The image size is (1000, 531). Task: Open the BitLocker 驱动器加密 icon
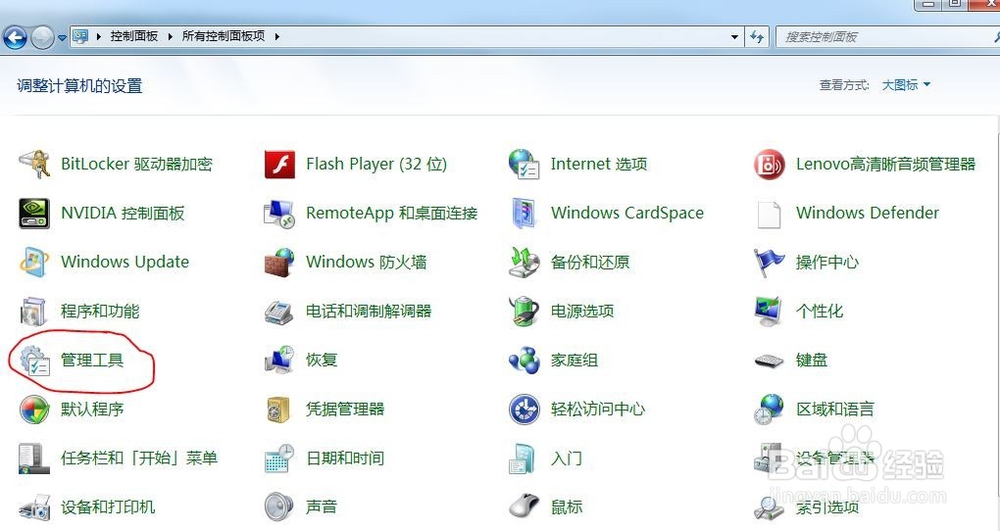point(34,164)
